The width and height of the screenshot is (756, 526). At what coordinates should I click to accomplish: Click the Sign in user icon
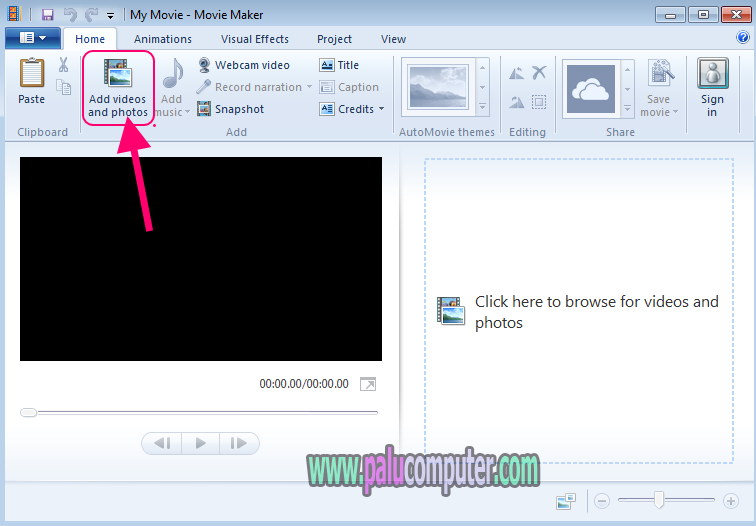[713, 73]
